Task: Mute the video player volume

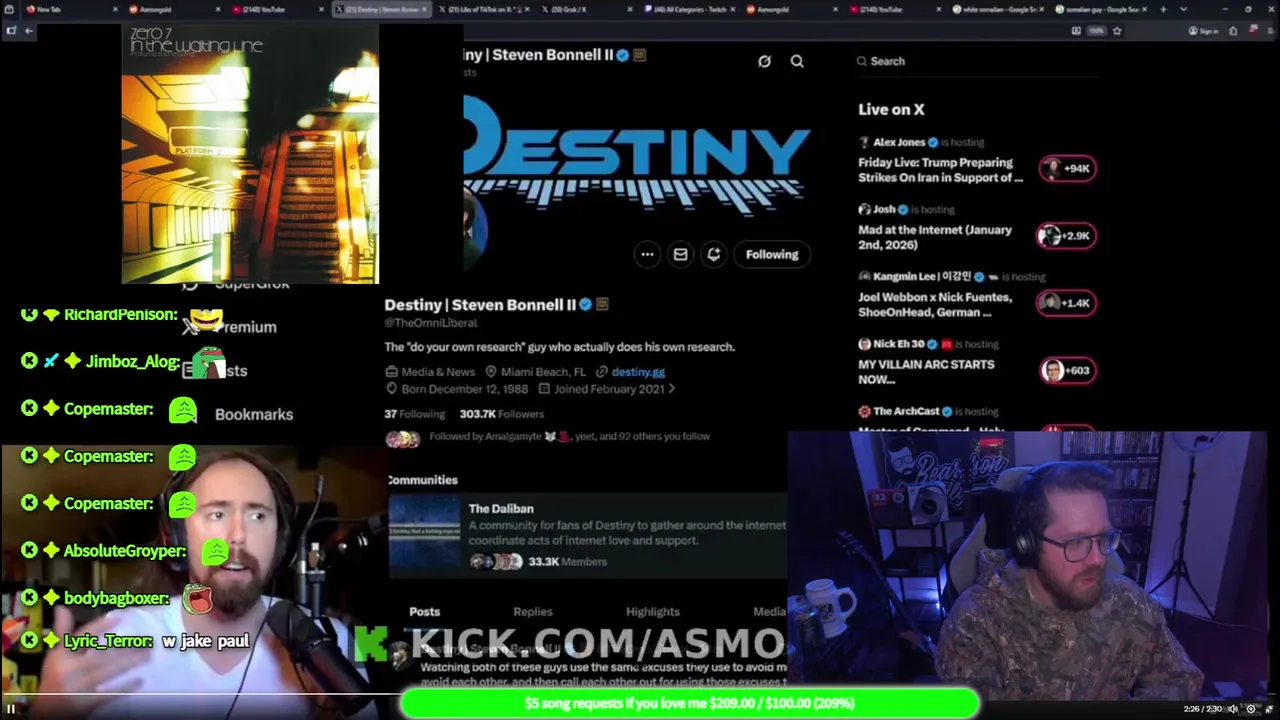Action: pyautogui.click(x=1233, y=709)
